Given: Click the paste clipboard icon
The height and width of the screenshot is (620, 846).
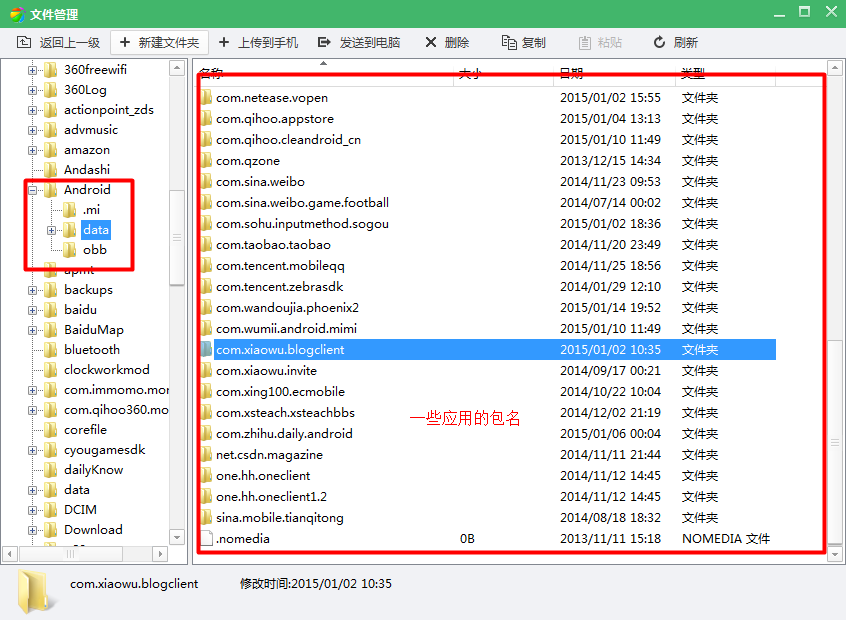Looking at the screenshot, I should tap(585, 43).
